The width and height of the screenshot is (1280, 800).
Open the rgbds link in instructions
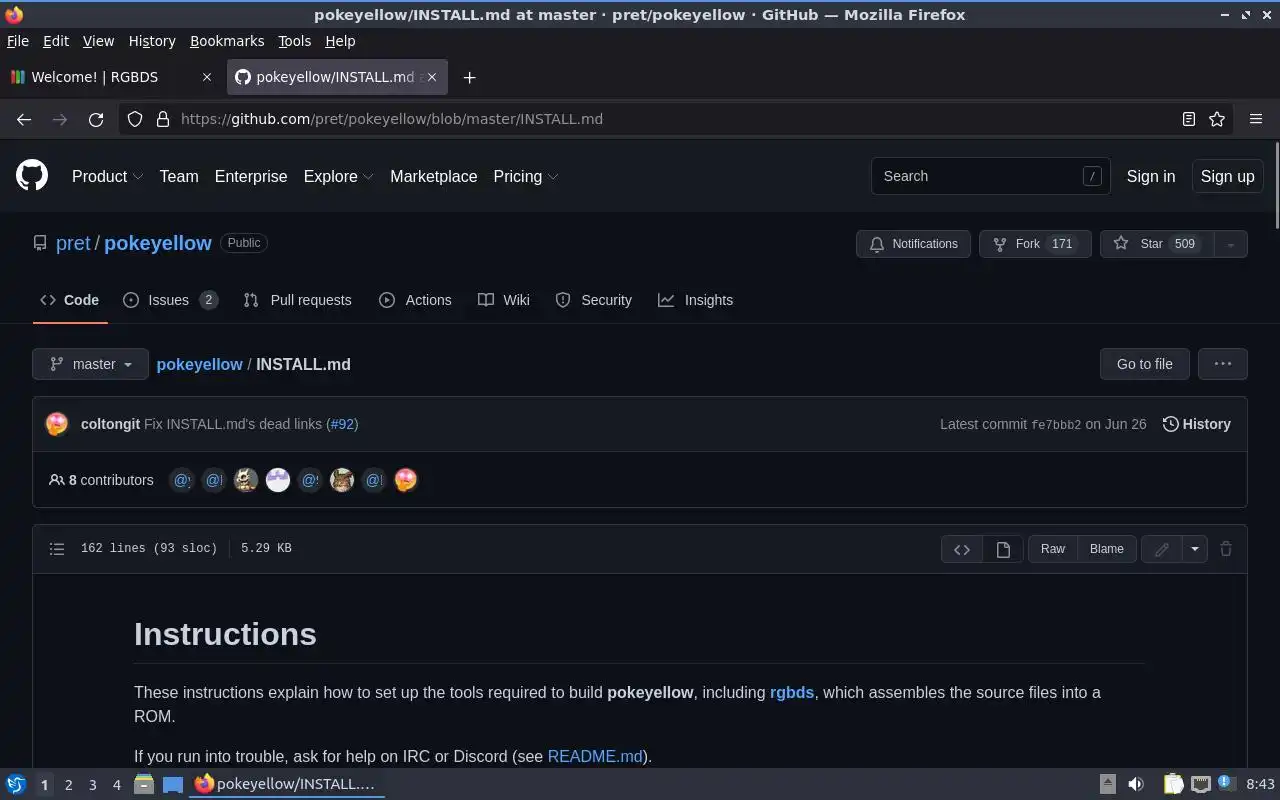click(x=792, y=692)
